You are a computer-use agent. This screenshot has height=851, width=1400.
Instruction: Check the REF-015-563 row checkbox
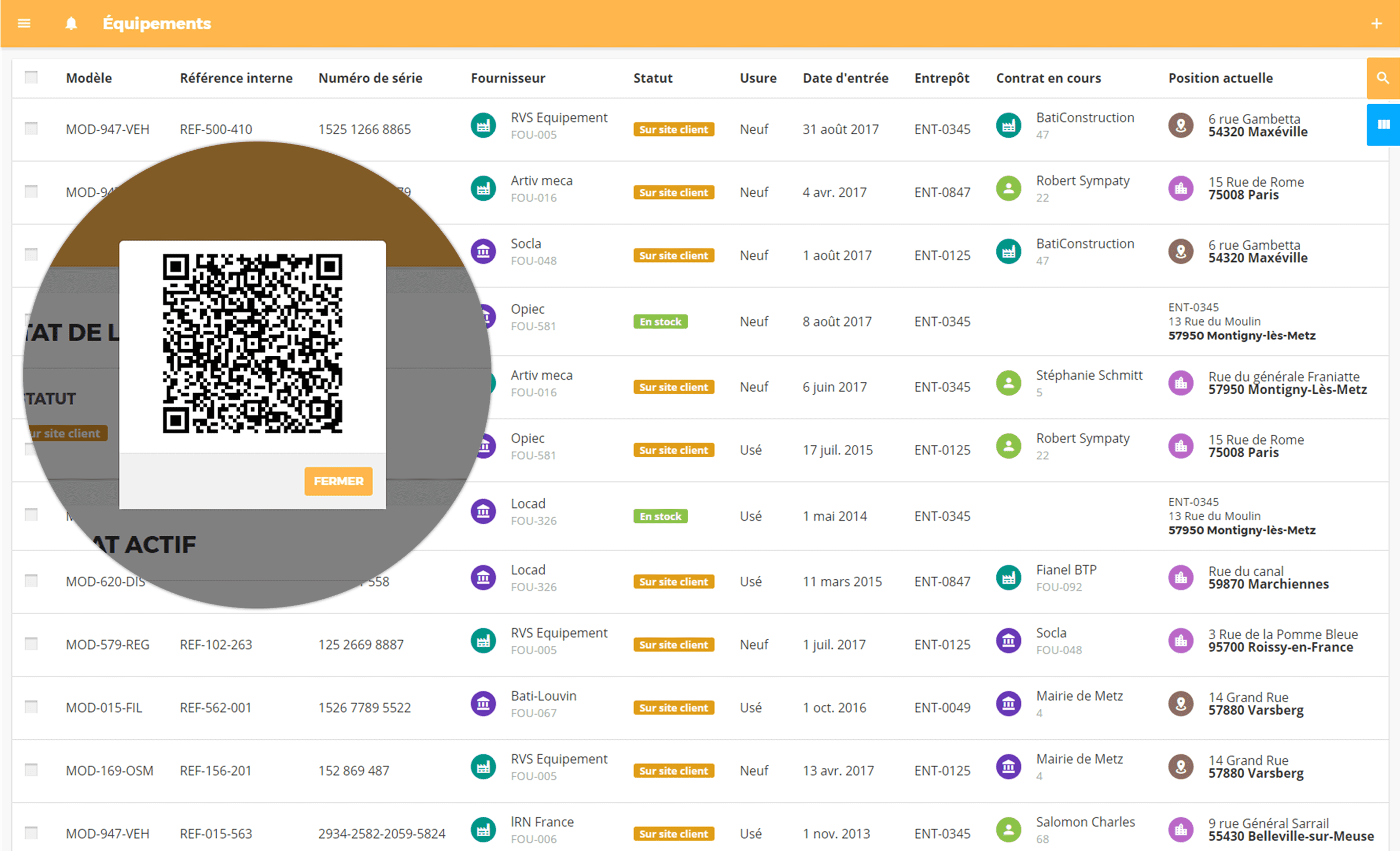[31, 834]
